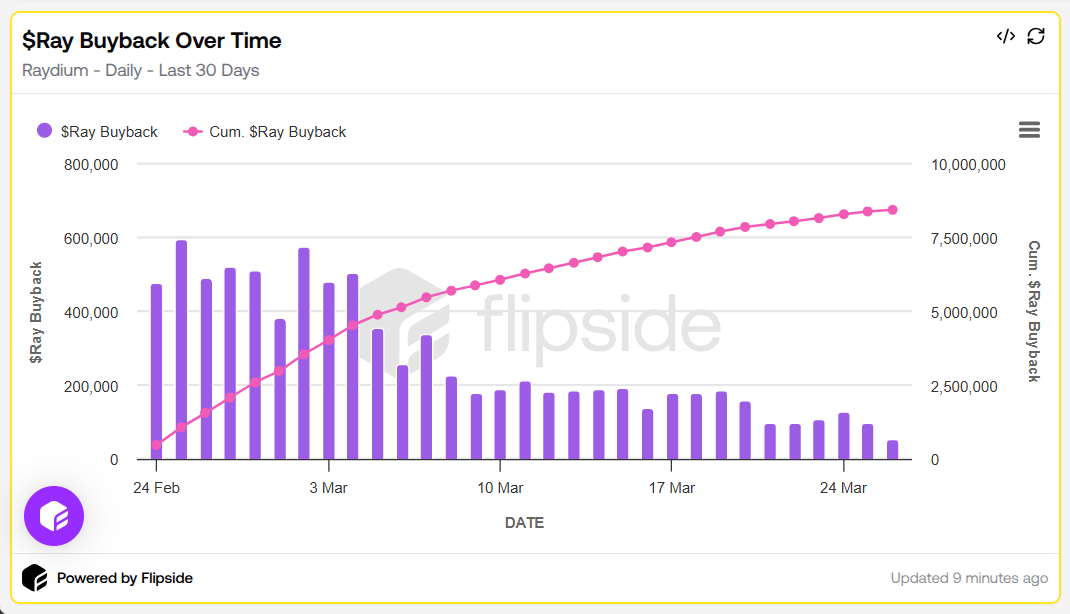This screenshot has width=1070, height=614.
Task: Click the embed code icon
Action: (1006, 36)
